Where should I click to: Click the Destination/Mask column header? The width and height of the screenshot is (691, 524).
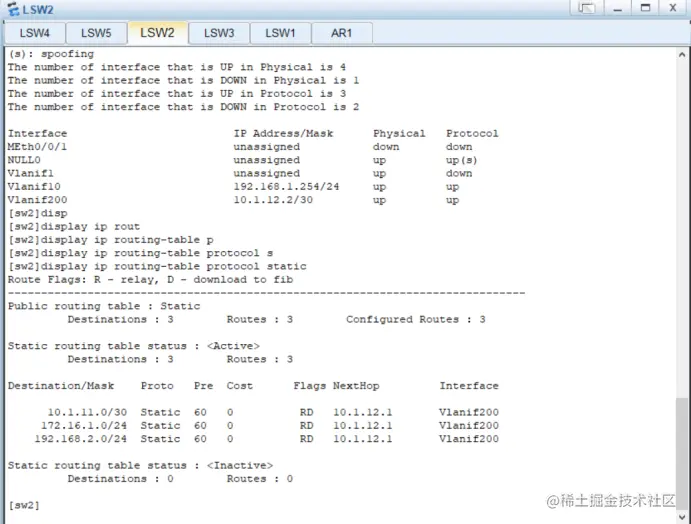(61, 386)
